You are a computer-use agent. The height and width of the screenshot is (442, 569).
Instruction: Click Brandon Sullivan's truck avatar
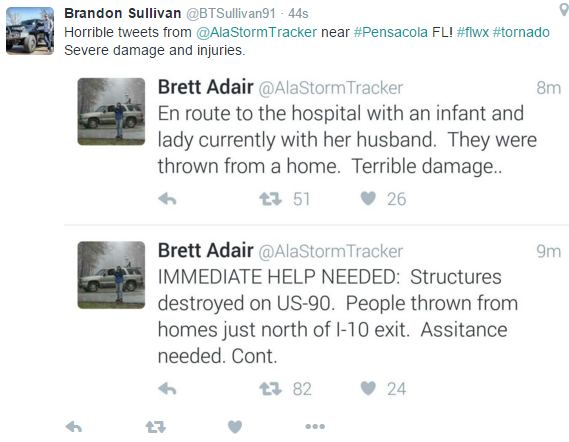pos(30,31)
